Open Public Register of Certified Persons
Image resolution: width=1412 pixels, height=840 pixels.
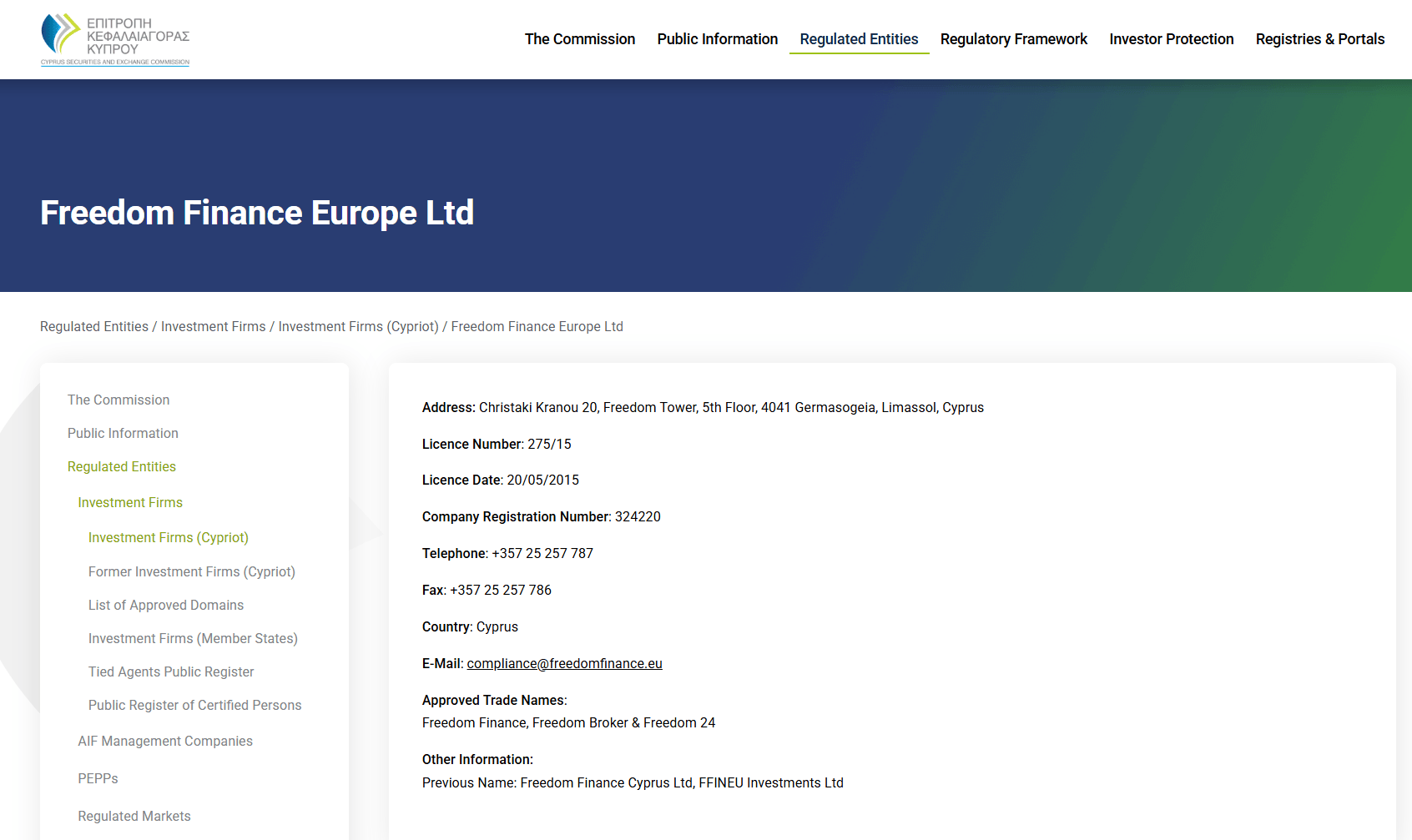click(x=195, y=706)
